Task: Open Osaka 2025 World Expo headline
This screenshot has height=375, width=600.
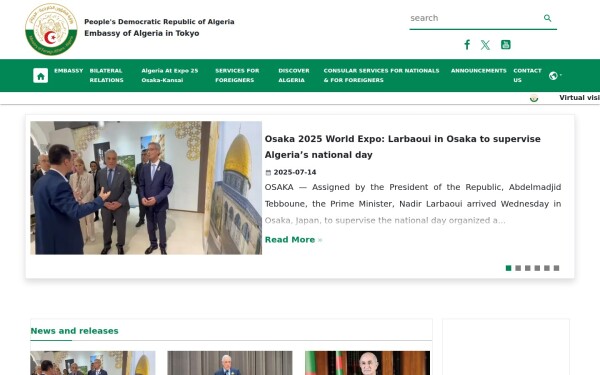Action: pyautogui.click(x=403, y=147)
